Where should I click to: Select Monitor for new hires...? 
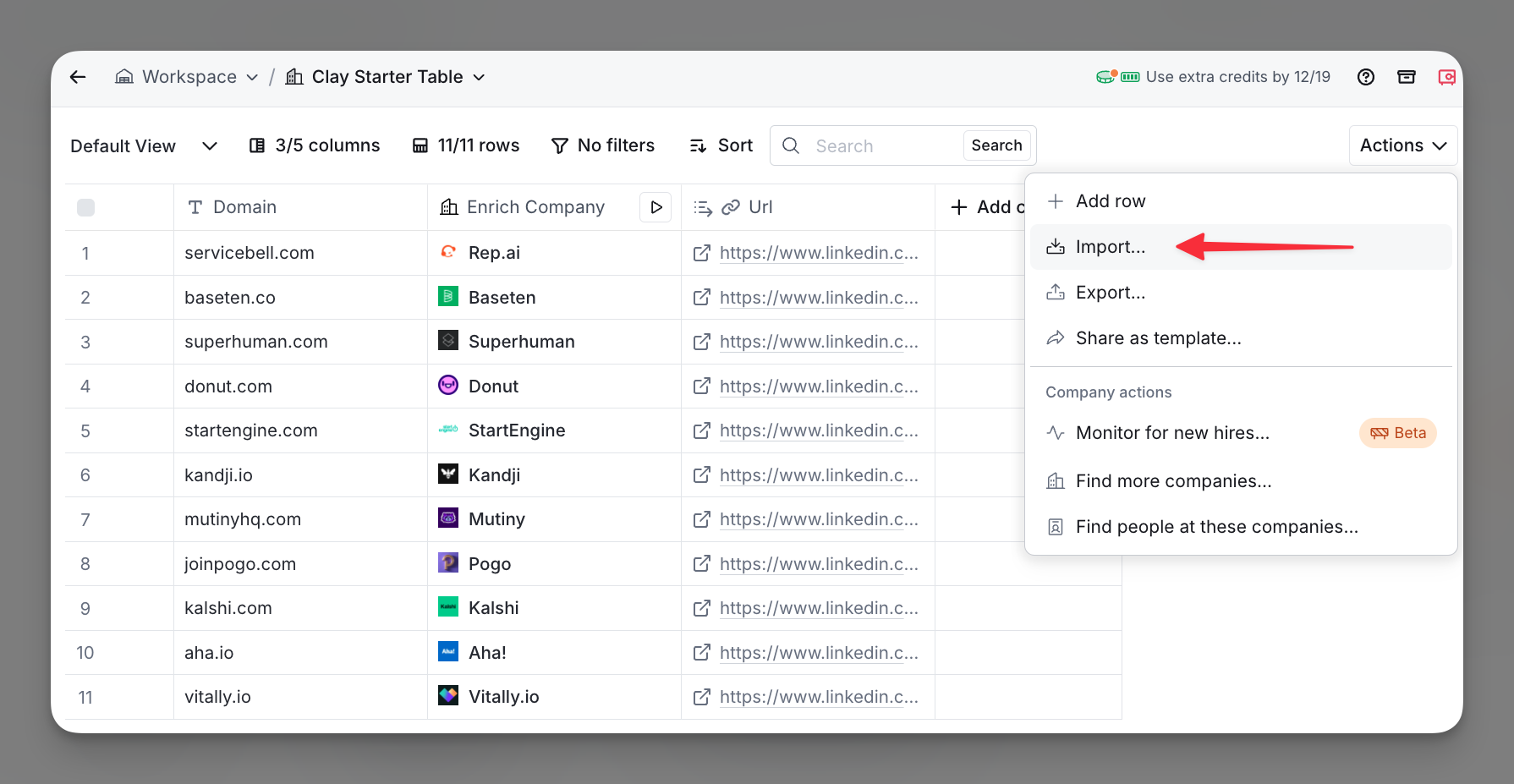(1241, 433)
